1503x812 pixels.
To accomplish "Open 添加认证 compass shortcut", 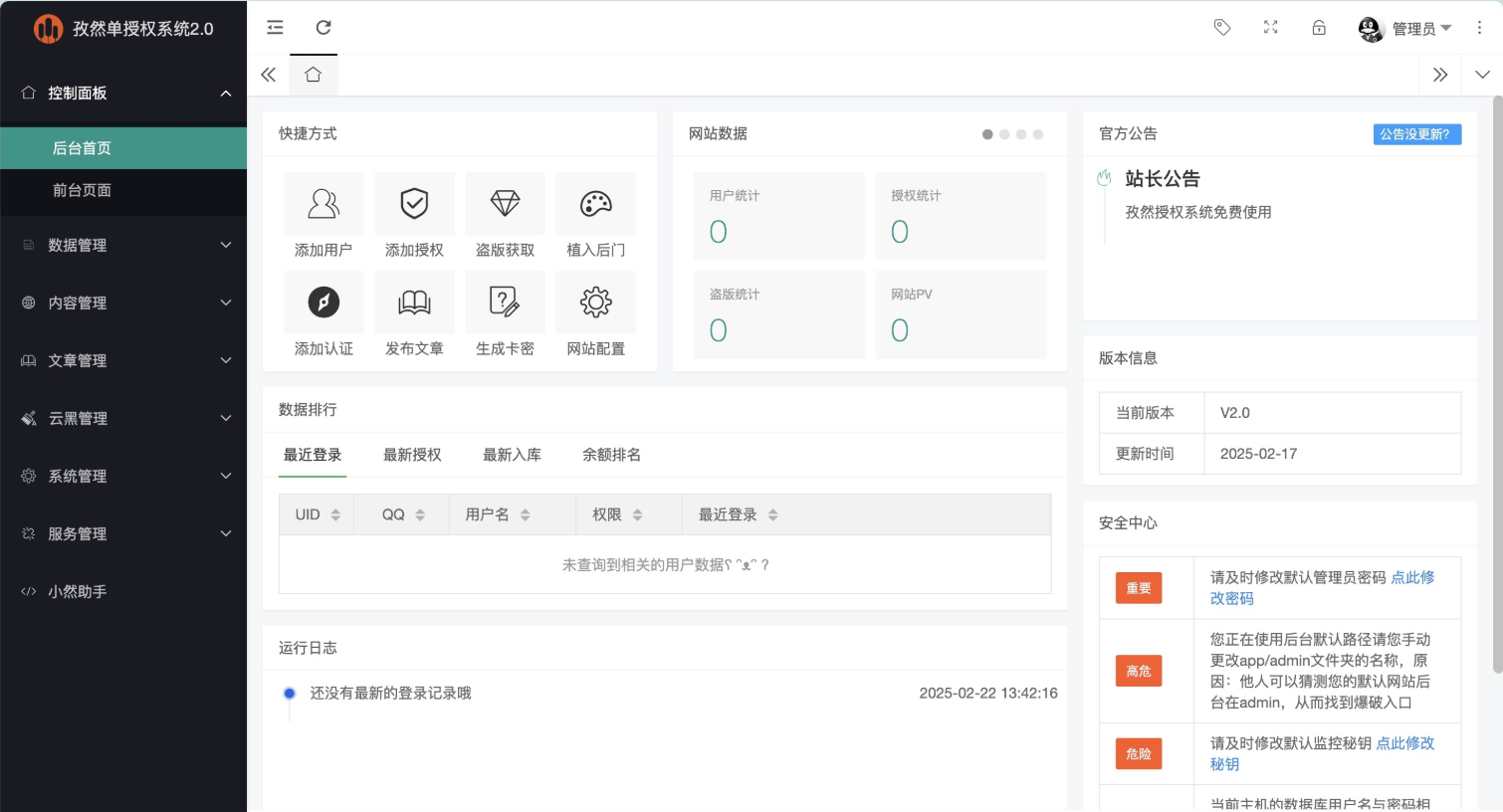I will [323, 302].
